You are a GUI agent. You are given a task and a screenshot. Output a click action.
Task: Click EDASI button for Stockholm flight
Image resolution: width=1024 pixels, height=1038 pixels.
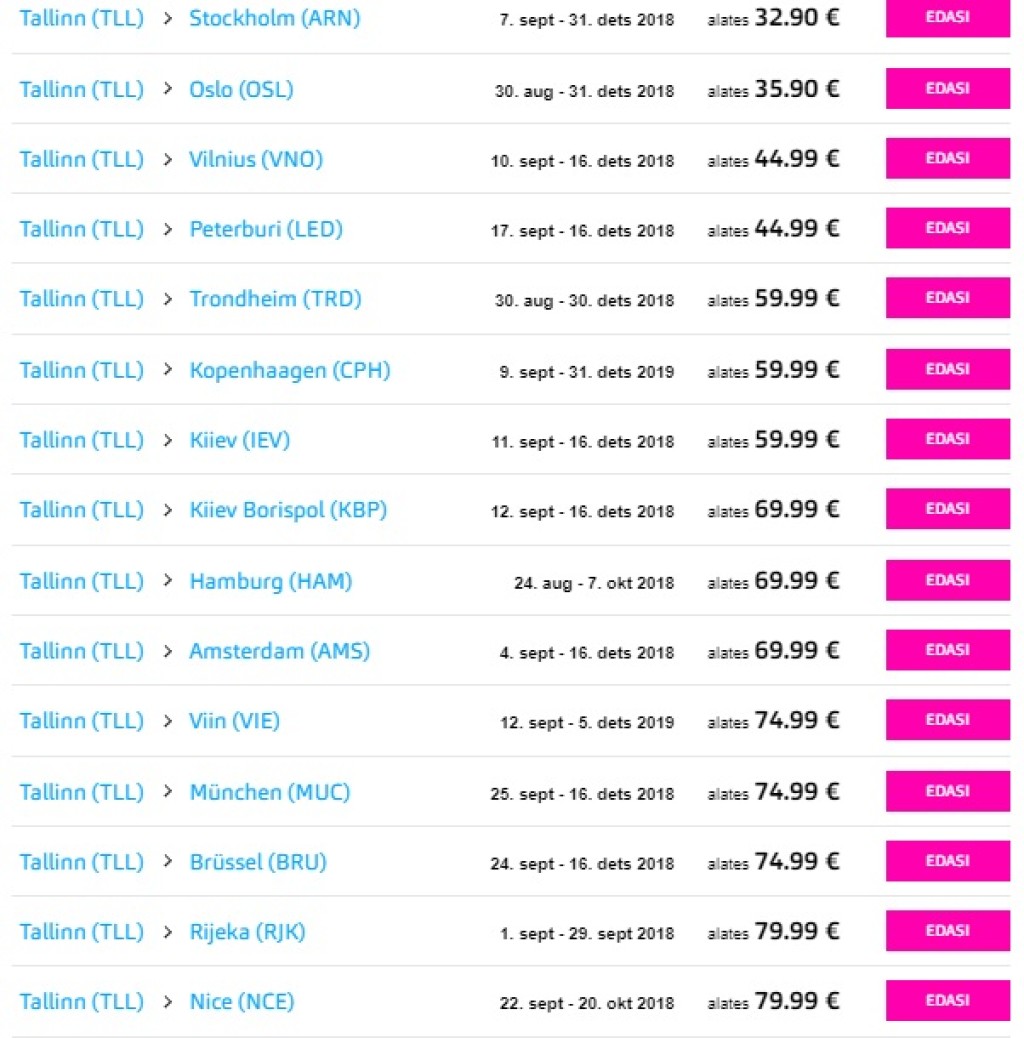[947, 18]
